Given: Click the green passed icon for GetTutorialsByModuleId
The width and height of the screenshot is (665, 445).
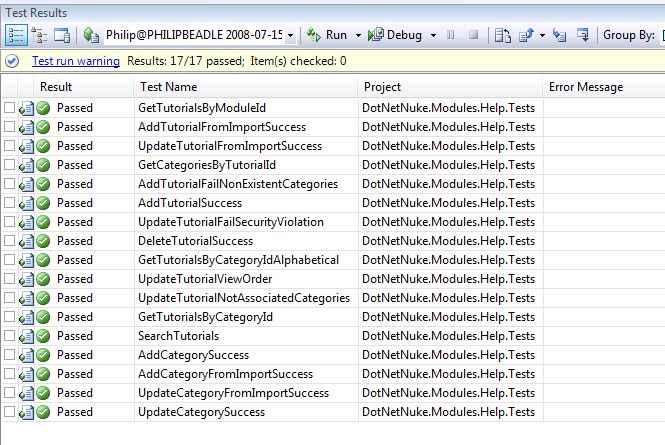Looking at the screenshot, I should [x=43, y=108].
